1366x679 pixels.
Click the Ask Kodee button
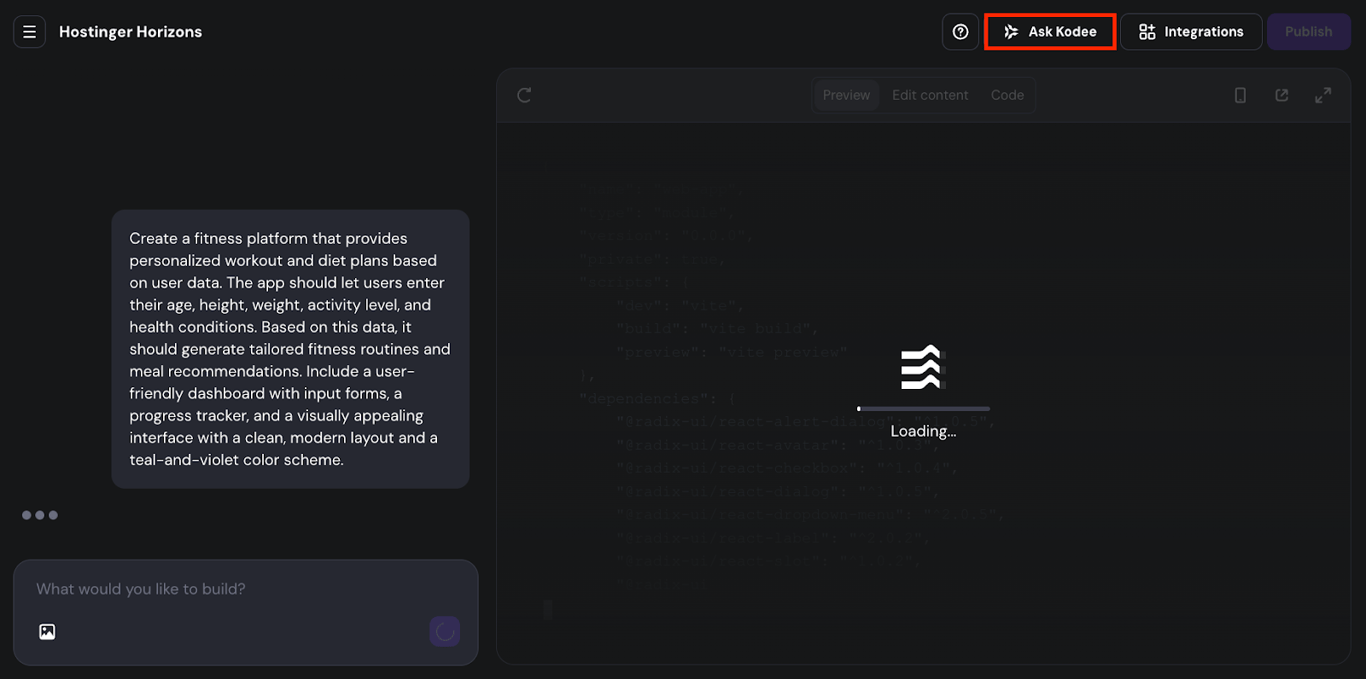click(x=1049, y=31)
